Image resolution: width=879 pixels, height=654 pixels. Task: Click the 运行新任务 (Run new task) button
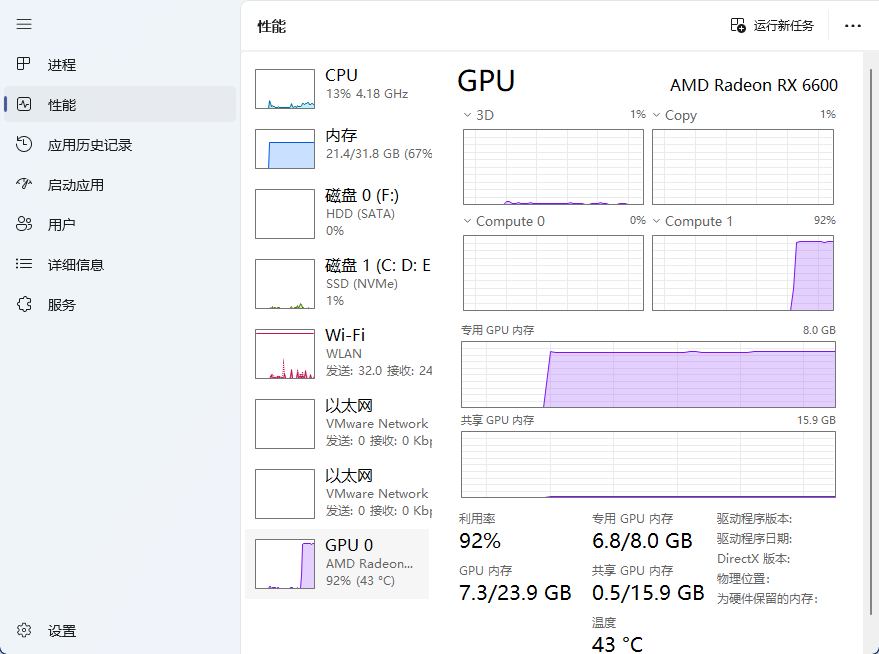click(x=772, y=26)
